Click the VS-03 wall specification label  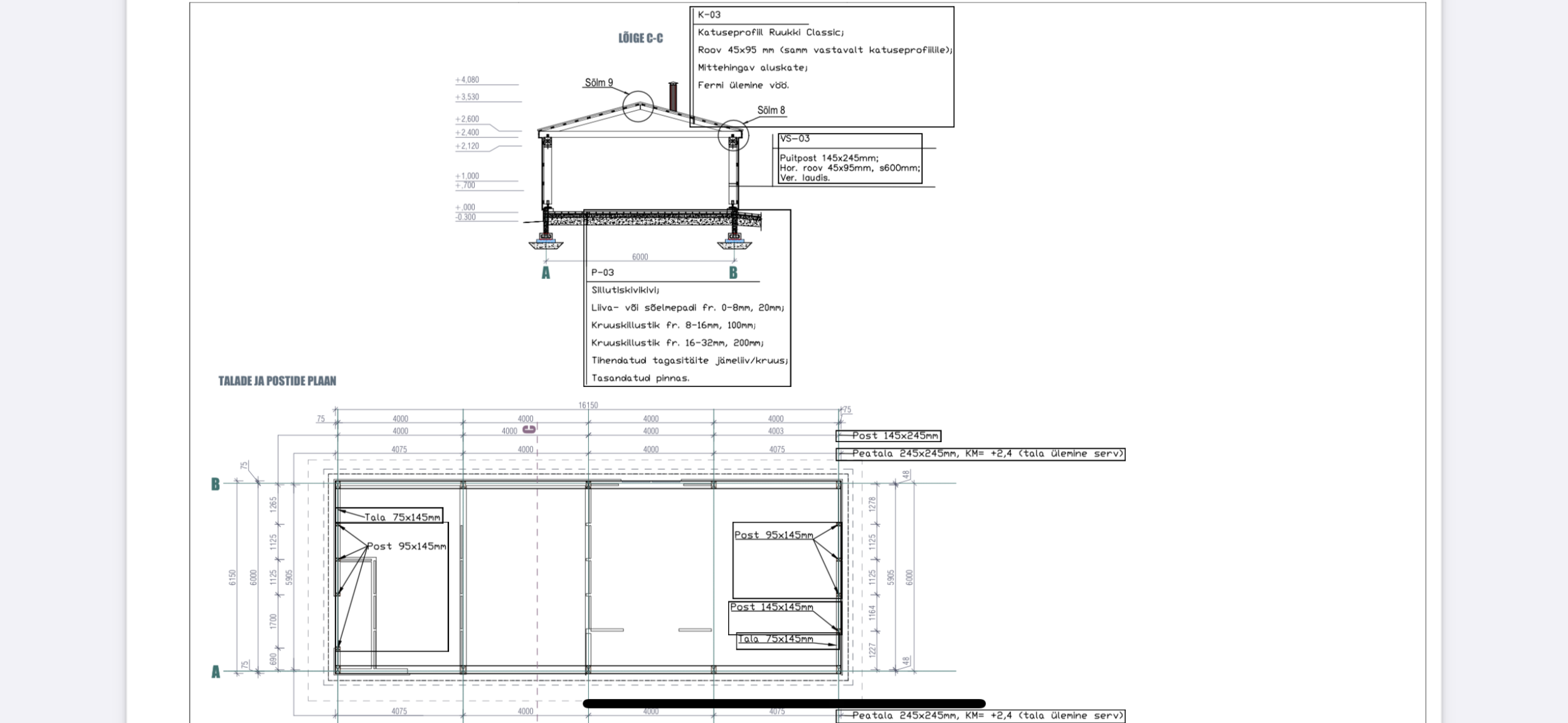(x=795, y=139)
